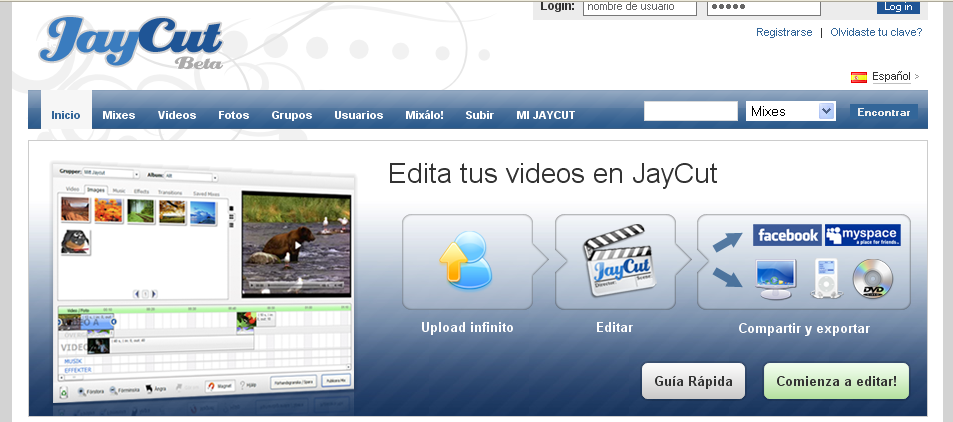953x422 pixels.
Task: Click the computer monitor export icon
Action: pos(776,278)
